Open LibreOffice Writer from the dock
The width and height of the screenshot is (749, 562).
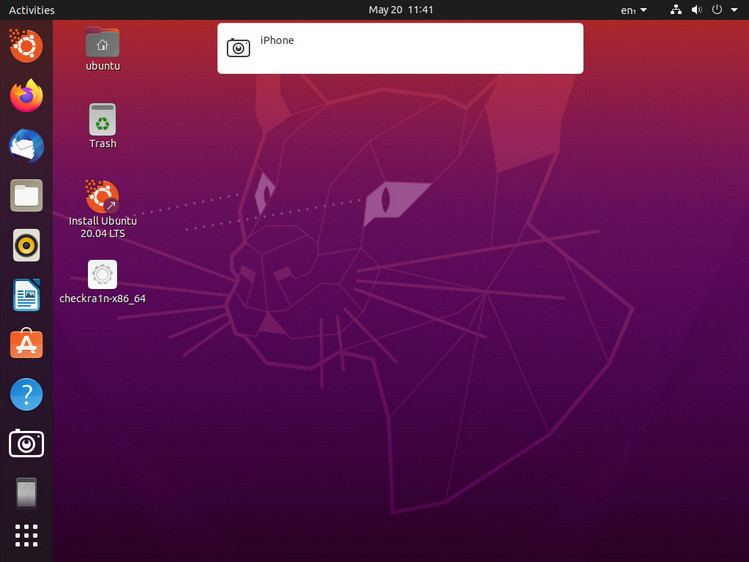click(27, 295)
